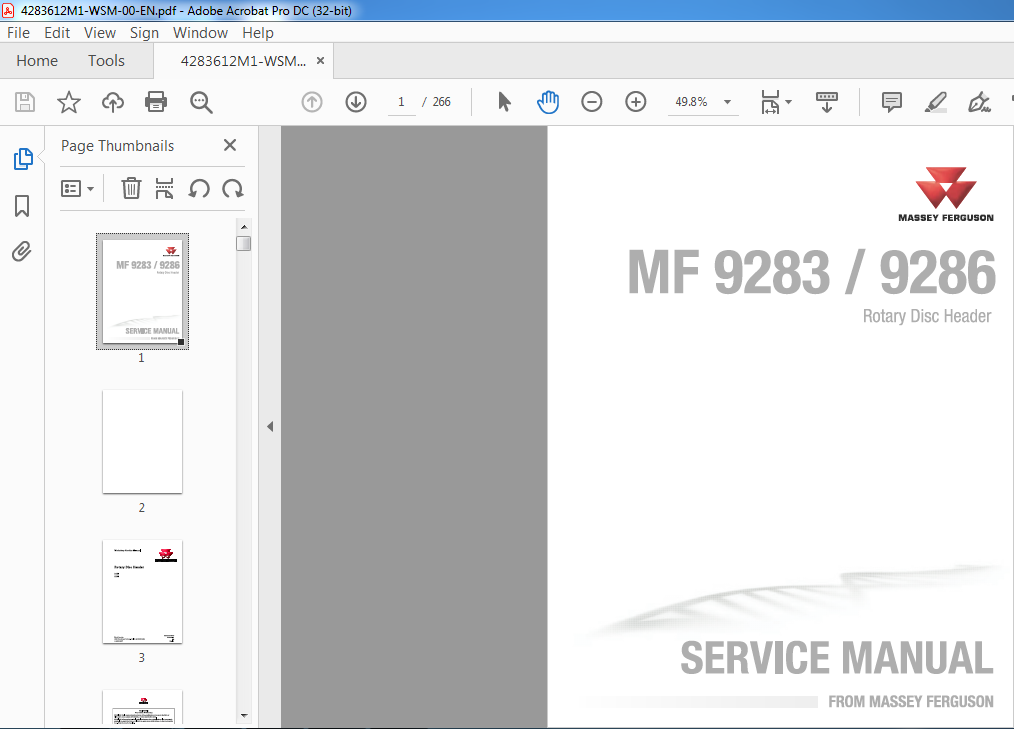Select page 3 thumbnail
The height and width of the screenshot is (729, 1014).
tap(142, 592)
